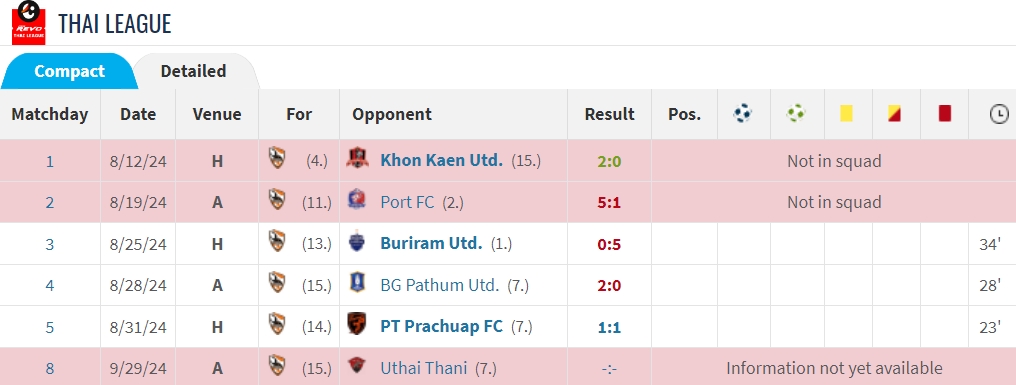Click the PT Prachuap FC club crest
Image resolution: width=1016 pixels, height=385 pixels.
click(x=356, y=324)
